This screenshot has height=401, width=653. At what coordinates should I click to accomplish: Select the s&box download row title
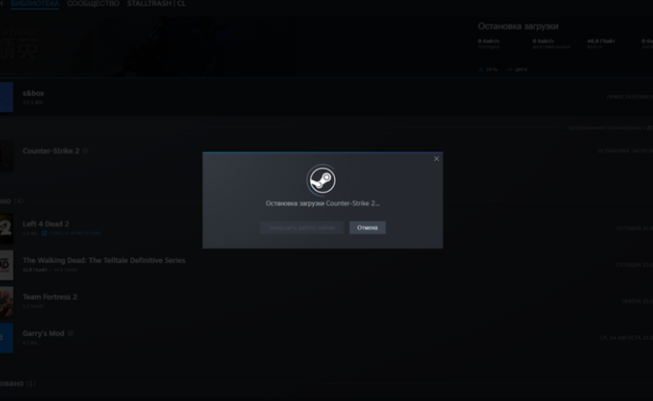[x=33, y=93]
